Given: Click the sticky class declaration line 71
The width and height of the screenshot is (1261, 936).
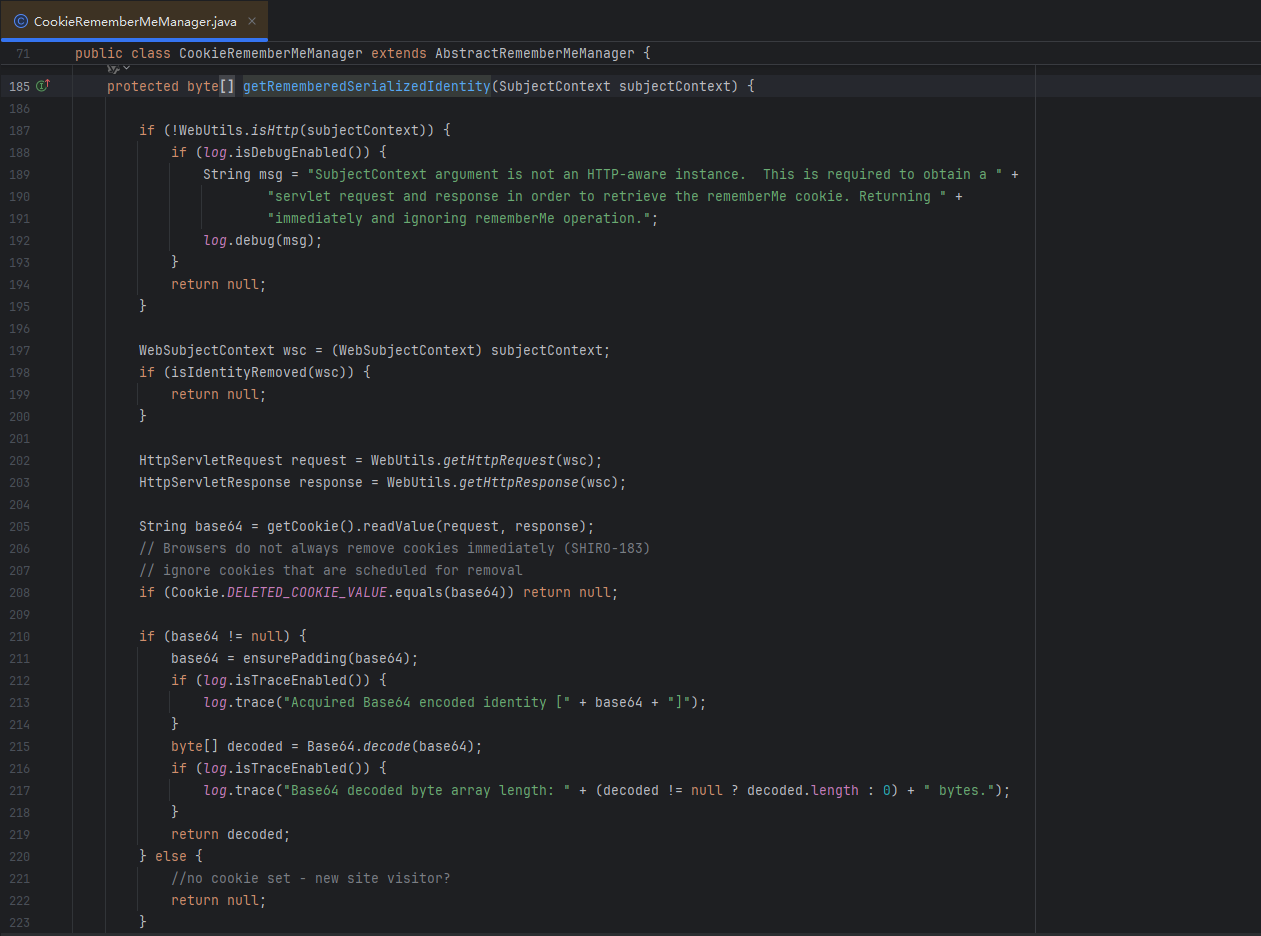Looking at the screenshot, I should 362,53.
